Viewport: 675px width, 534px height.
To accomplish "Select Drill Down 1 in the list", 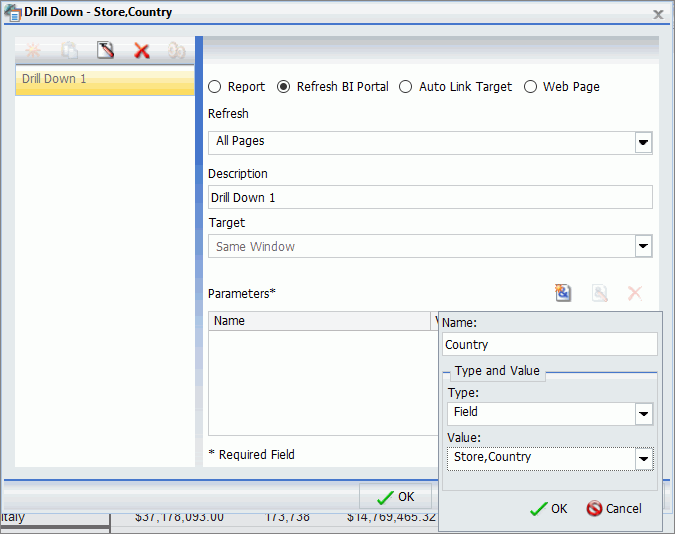I will [105, 80].
